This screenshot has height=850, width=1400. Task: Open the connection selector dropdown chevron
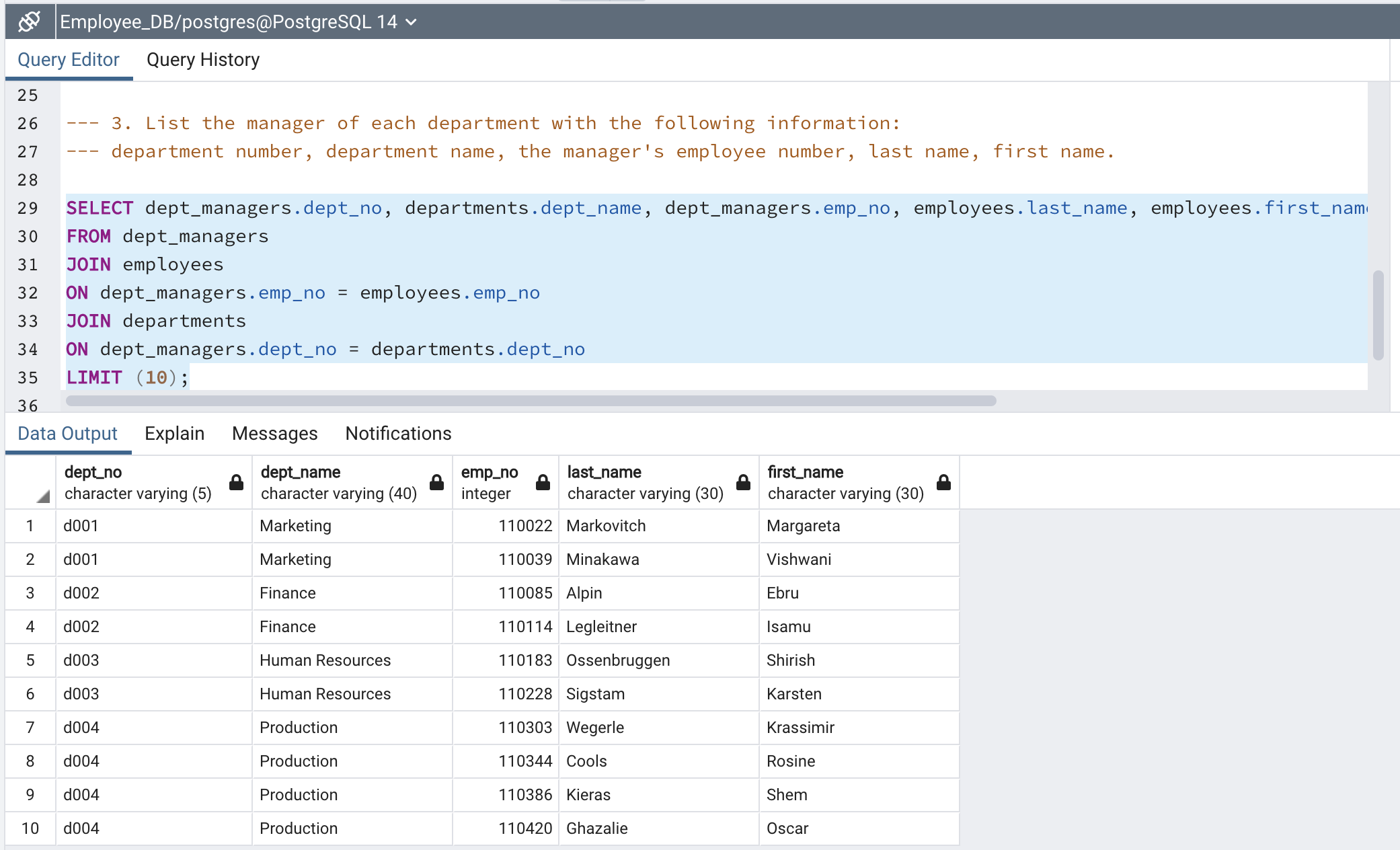(x=412, y=22)
